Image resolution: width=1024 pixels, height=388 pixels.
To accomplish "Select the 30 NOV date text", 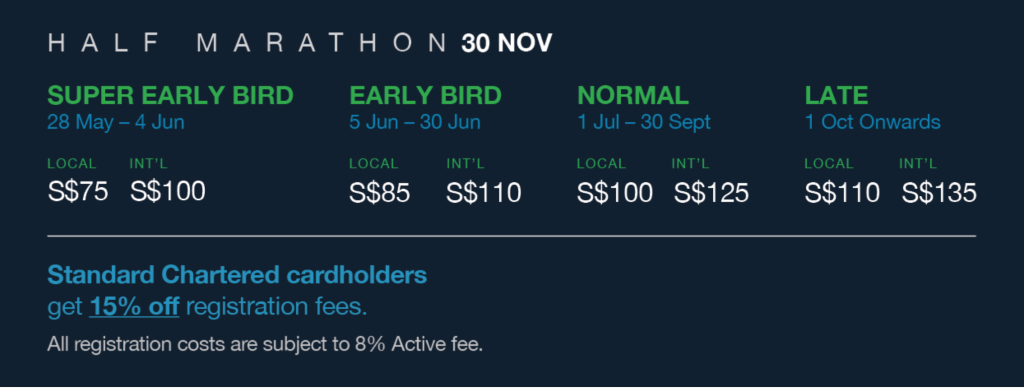I will click(507, 44).
